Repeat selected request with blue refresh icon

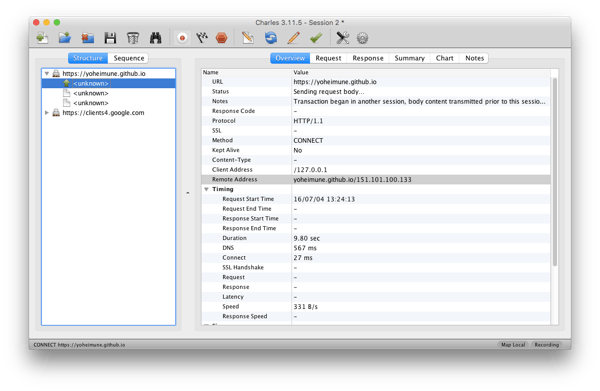(x=271, y=38)
